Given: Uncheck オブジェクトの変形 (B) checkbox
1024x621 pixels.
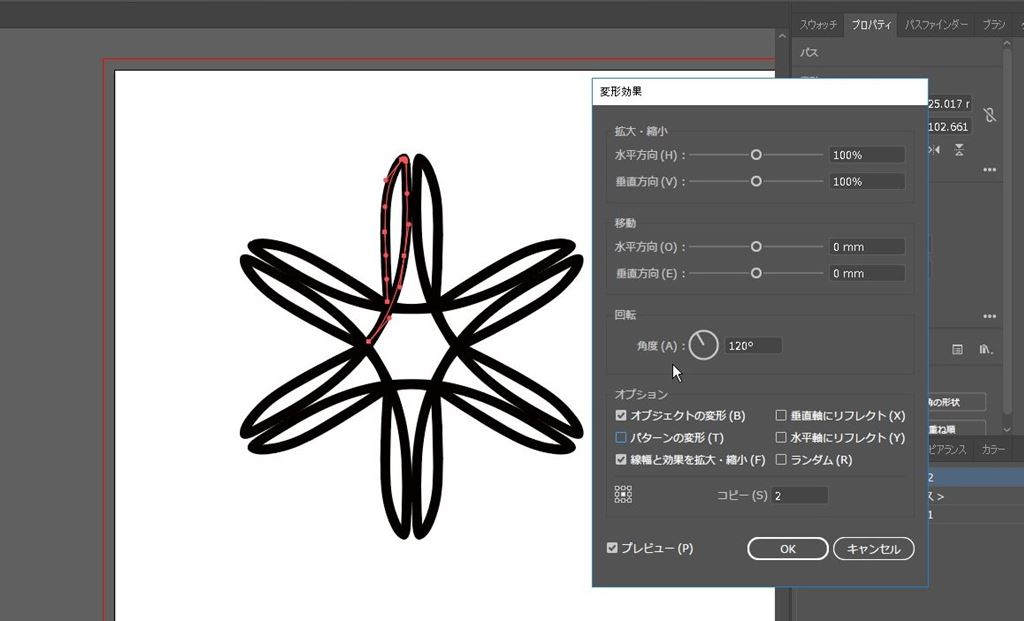Looking at the screenshot, I should (621, 415).
